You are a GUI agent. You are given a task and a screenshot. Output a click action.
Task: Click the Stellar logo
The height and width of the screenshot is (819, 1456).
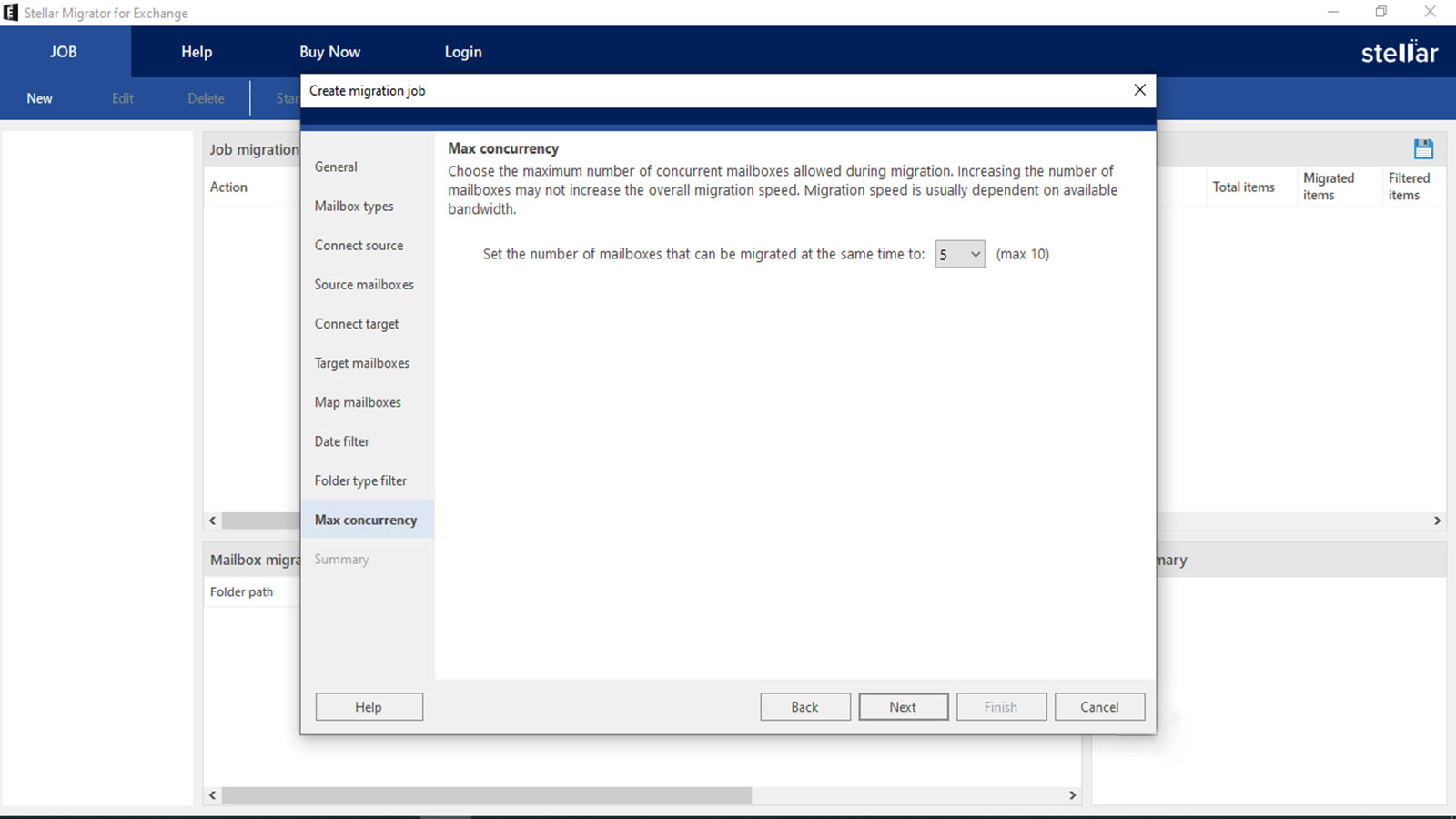[x=1400, y=52]
